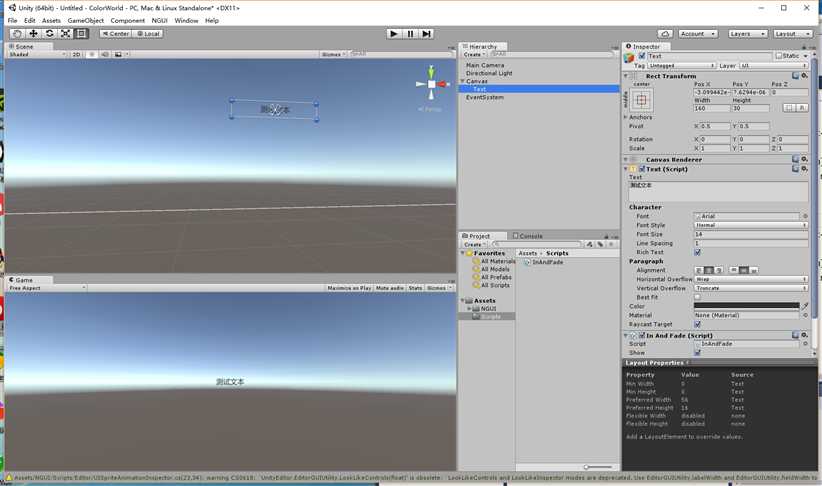Toggle the Show checkbox
The width and height of the screenshot is (822, 486).
697,353
